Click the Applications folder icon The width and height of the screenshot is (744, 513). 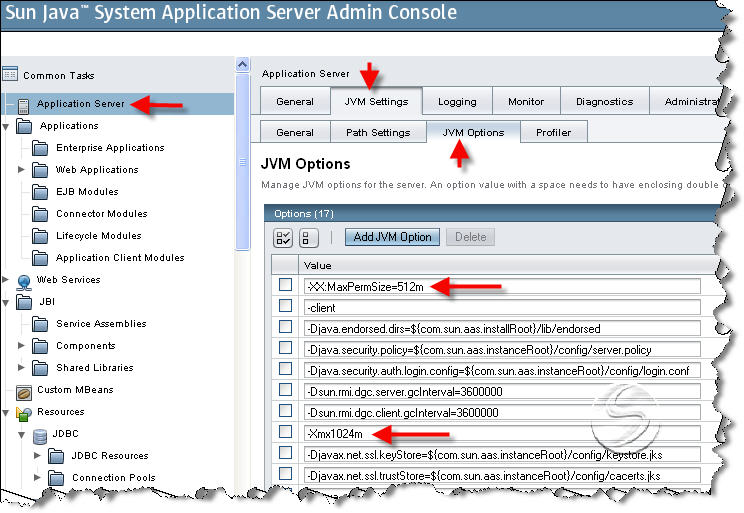[x=24, y=127]
